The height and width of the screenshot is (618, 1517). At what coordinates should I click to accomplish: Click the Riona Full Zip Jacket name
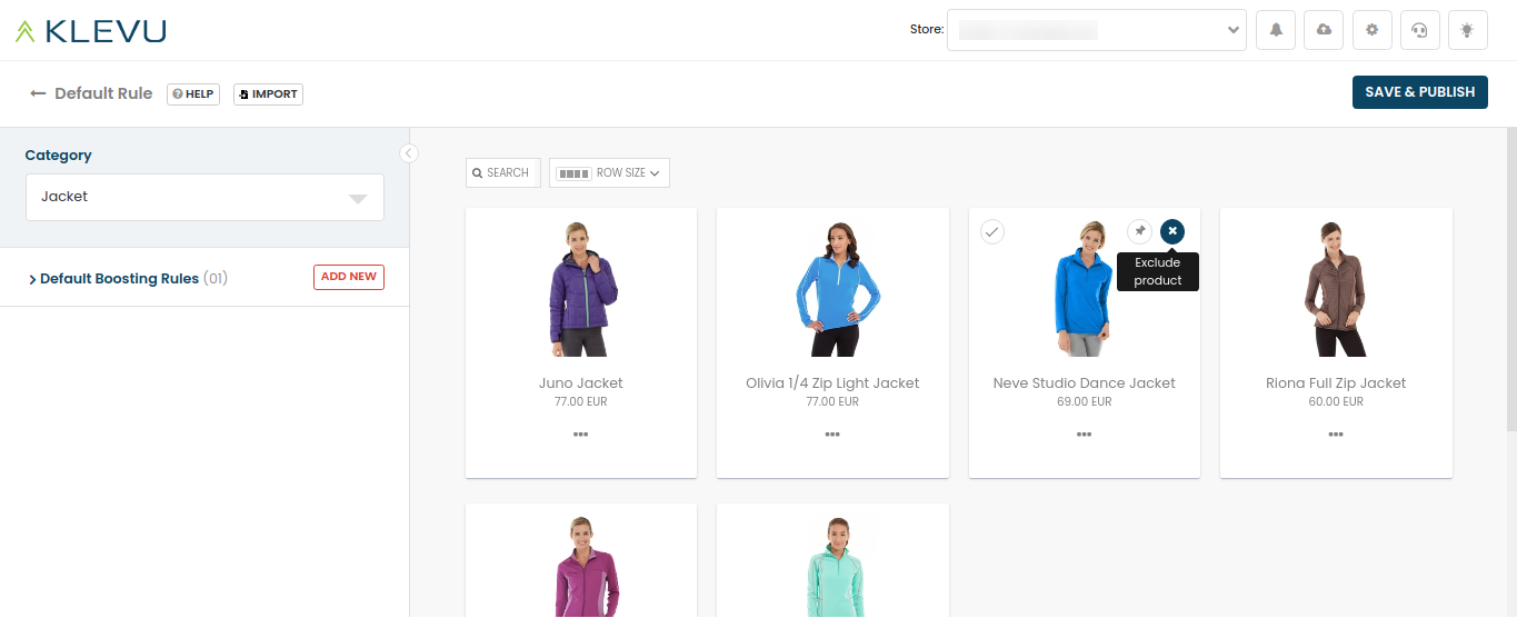(1336, 383)
